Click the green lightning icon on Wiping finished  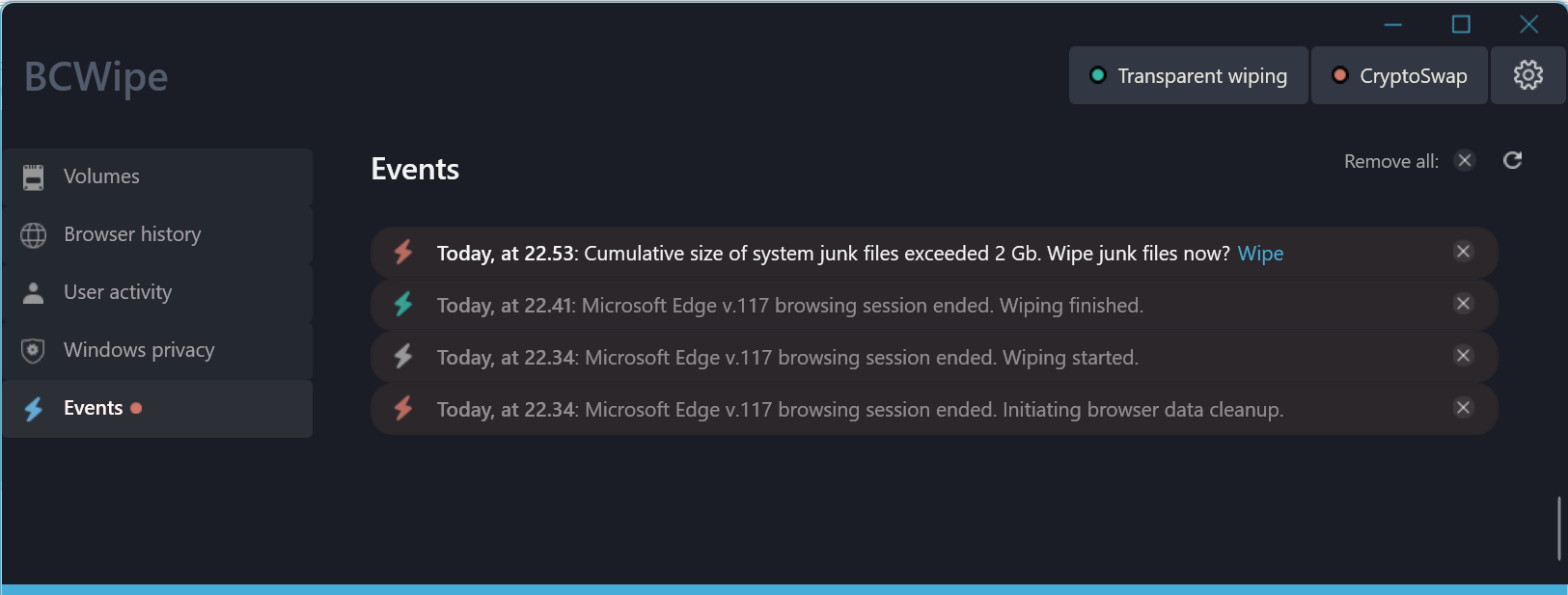click(403, 304)
